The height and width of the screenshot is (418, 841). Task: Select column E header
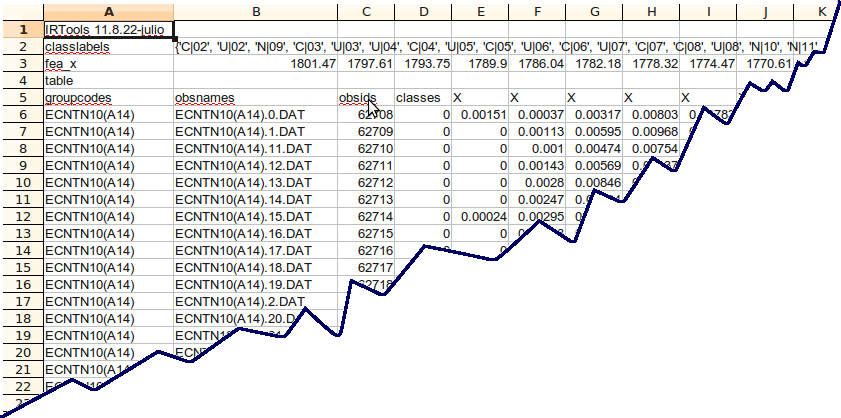point(480,12)
